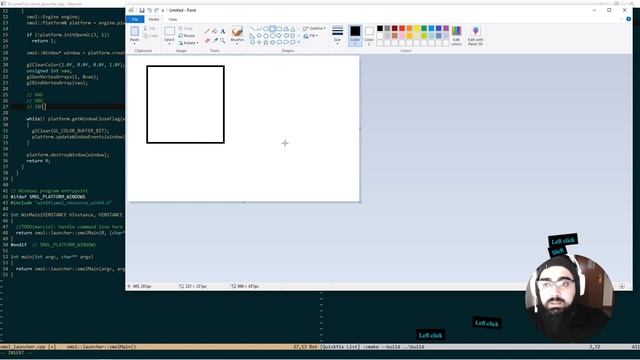Select the Line shape in Shapes gallery
Viewport: 640px width, 360px height.
[252, 29]
